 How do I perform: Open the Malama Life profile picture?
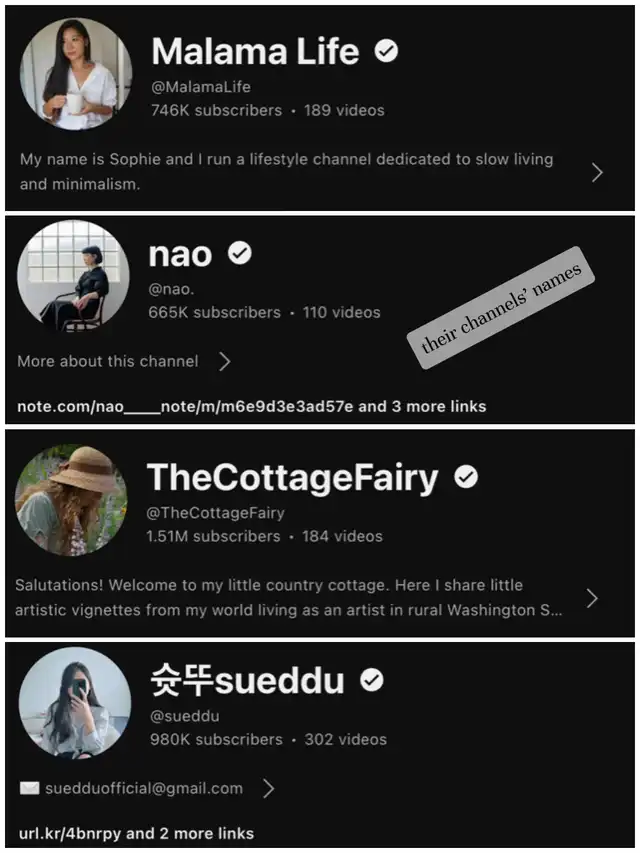coord(76,73)
